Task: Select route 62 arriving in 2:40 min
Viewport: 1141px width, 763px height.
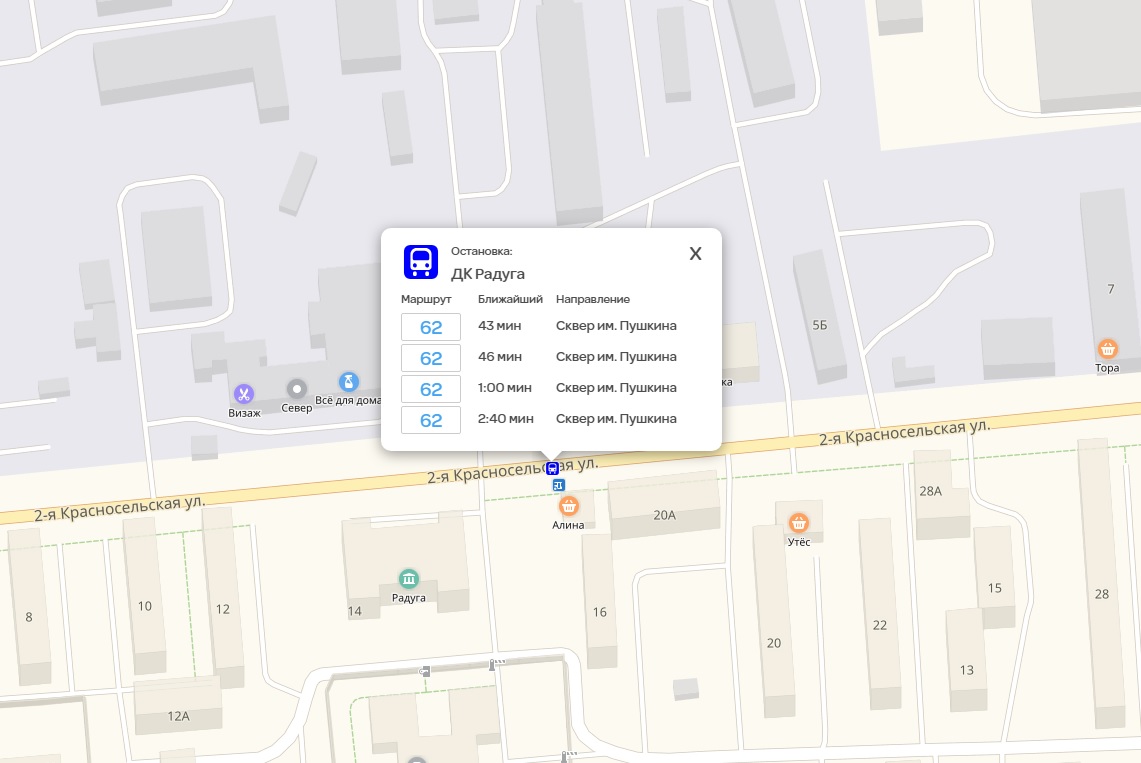Action: coord(431,420)
